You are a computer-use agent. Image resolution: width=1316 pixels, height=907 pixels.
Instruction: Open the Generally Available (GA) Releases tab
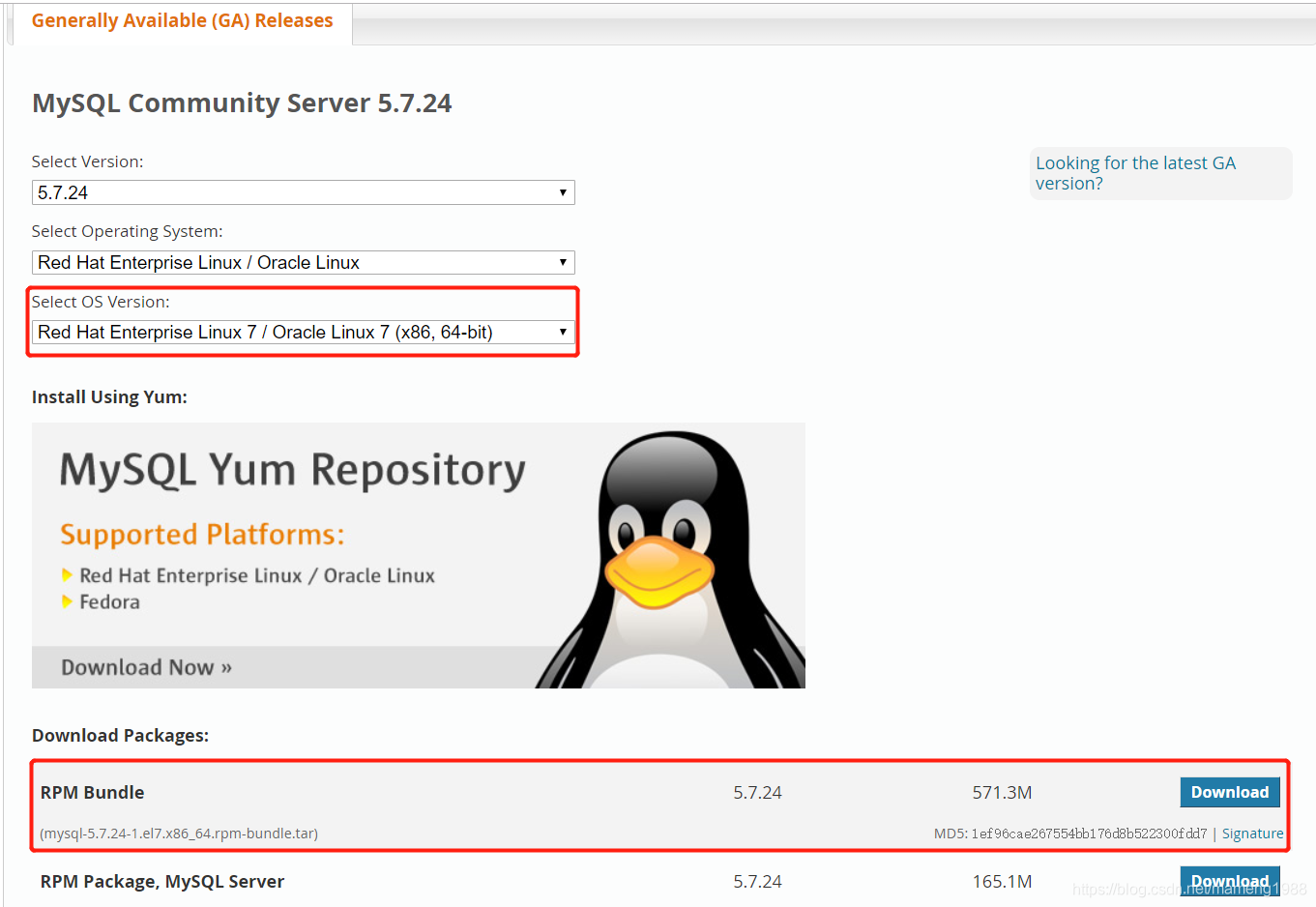point(182,21)
